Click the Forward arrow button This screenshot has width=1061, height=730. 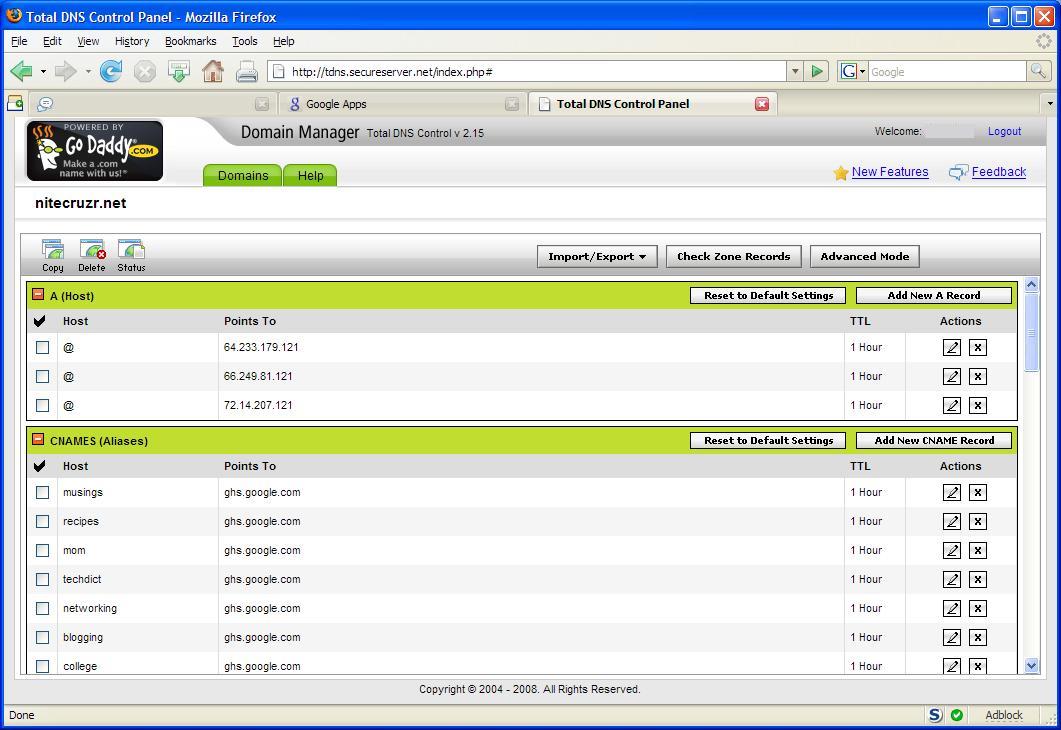(x=66, y=71)
